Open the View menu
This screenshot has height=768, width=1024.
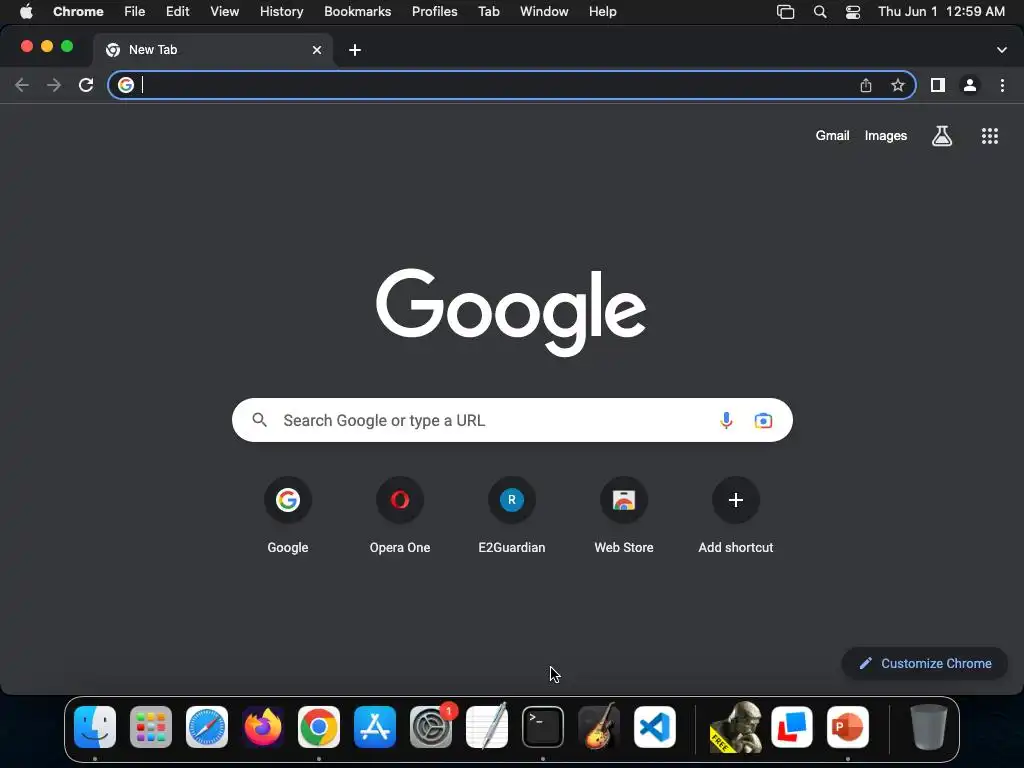tap(225, 11)
